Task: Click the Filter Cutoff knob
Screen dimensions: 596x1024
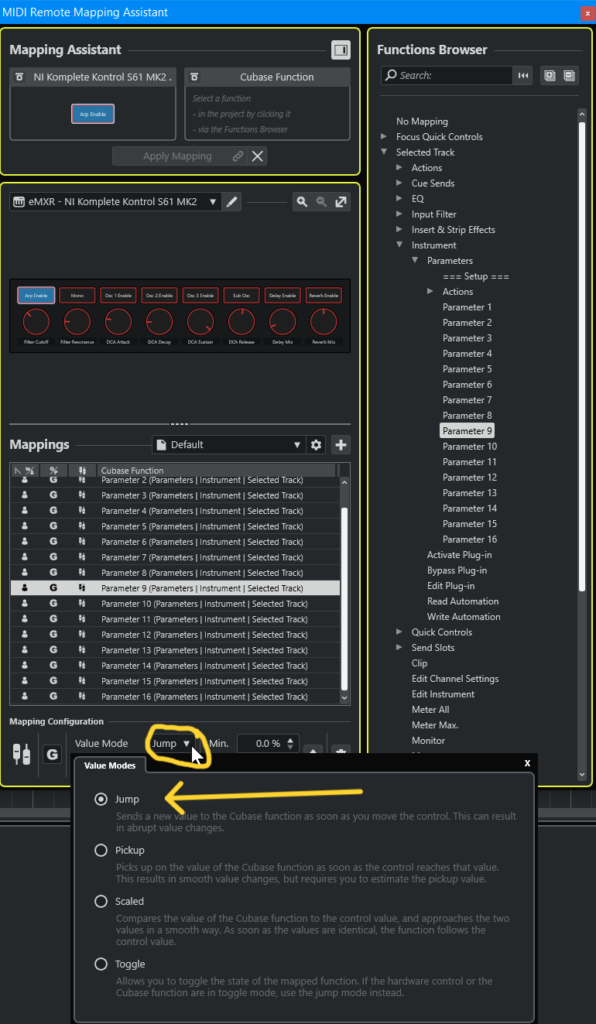Action: (36, 322)
